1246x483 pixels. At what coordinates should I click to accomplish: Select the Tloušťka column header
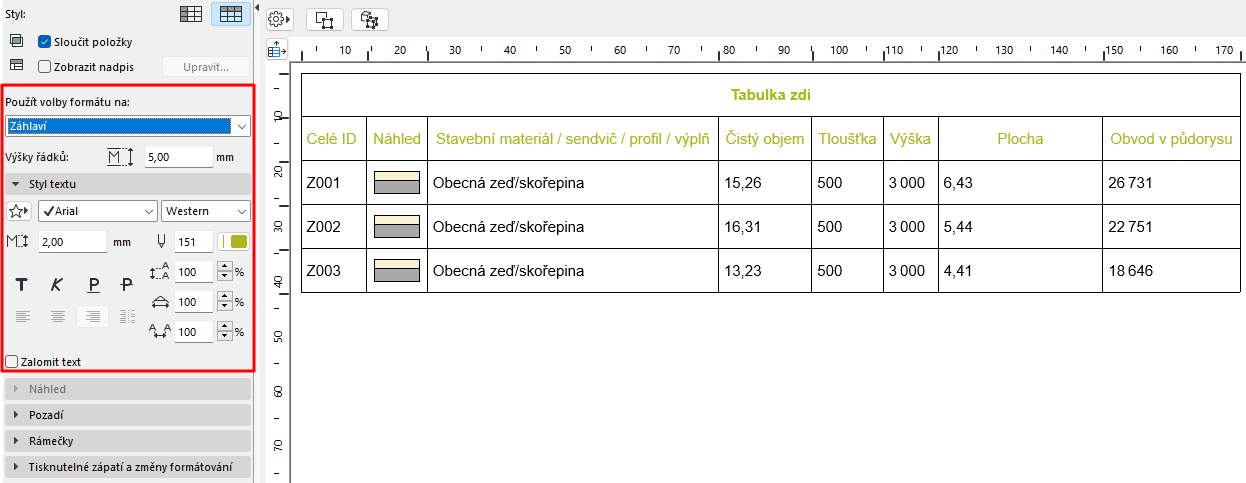click(x=847, y=139)
